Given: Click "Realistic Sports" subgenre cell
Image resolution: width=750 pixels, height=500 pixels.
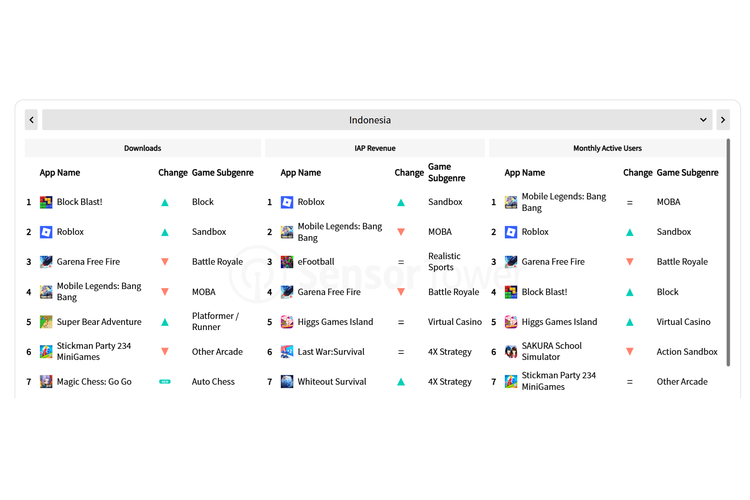Looking at the screenshot, I should [x=444, y=262].
